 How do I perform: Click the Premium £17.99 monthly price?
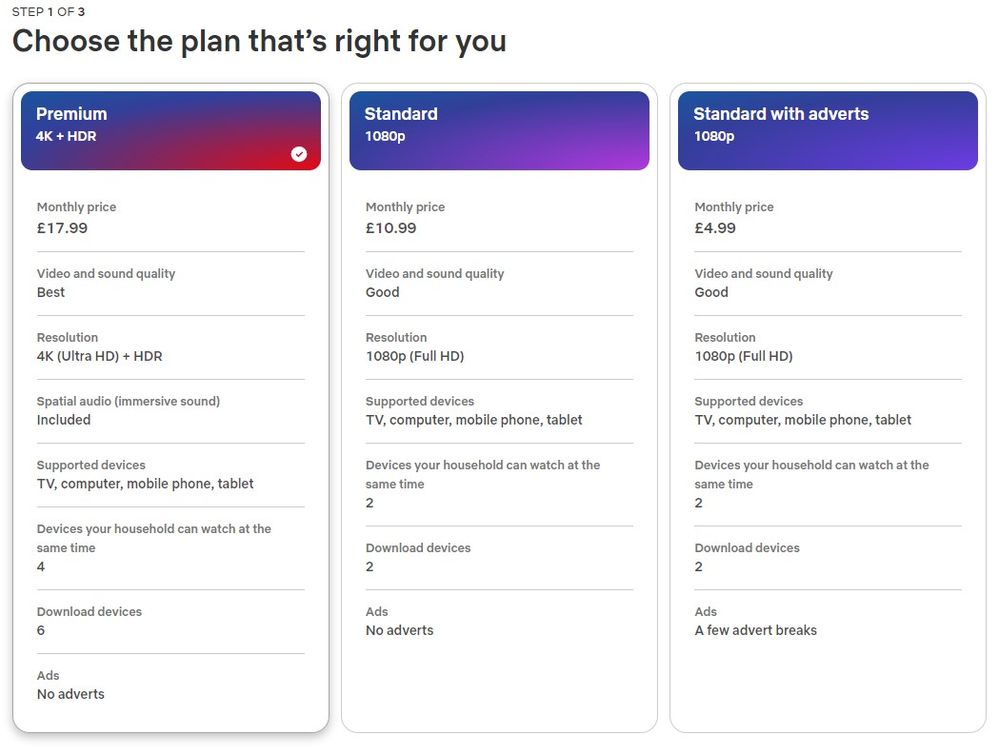pos(62,228)
